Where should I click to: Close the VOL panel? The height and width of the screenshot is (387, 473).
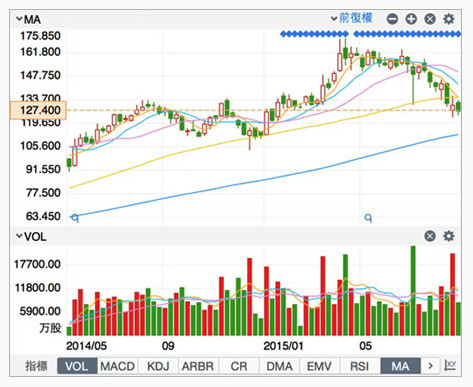pos(430,236)
